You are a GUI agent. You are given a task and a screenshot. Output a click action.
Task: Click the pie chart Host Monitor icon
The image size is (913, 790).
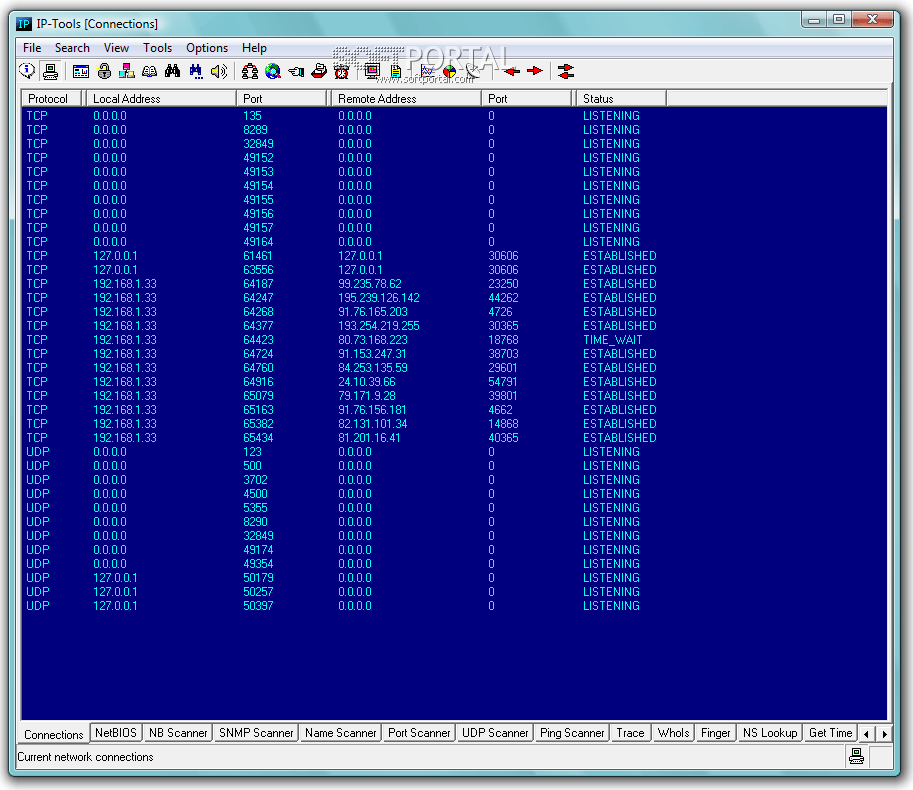pos(450,71)
